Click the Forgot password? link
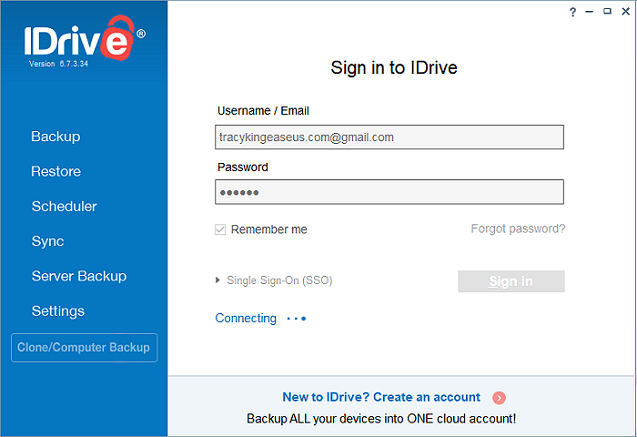 tap(518, 229)
